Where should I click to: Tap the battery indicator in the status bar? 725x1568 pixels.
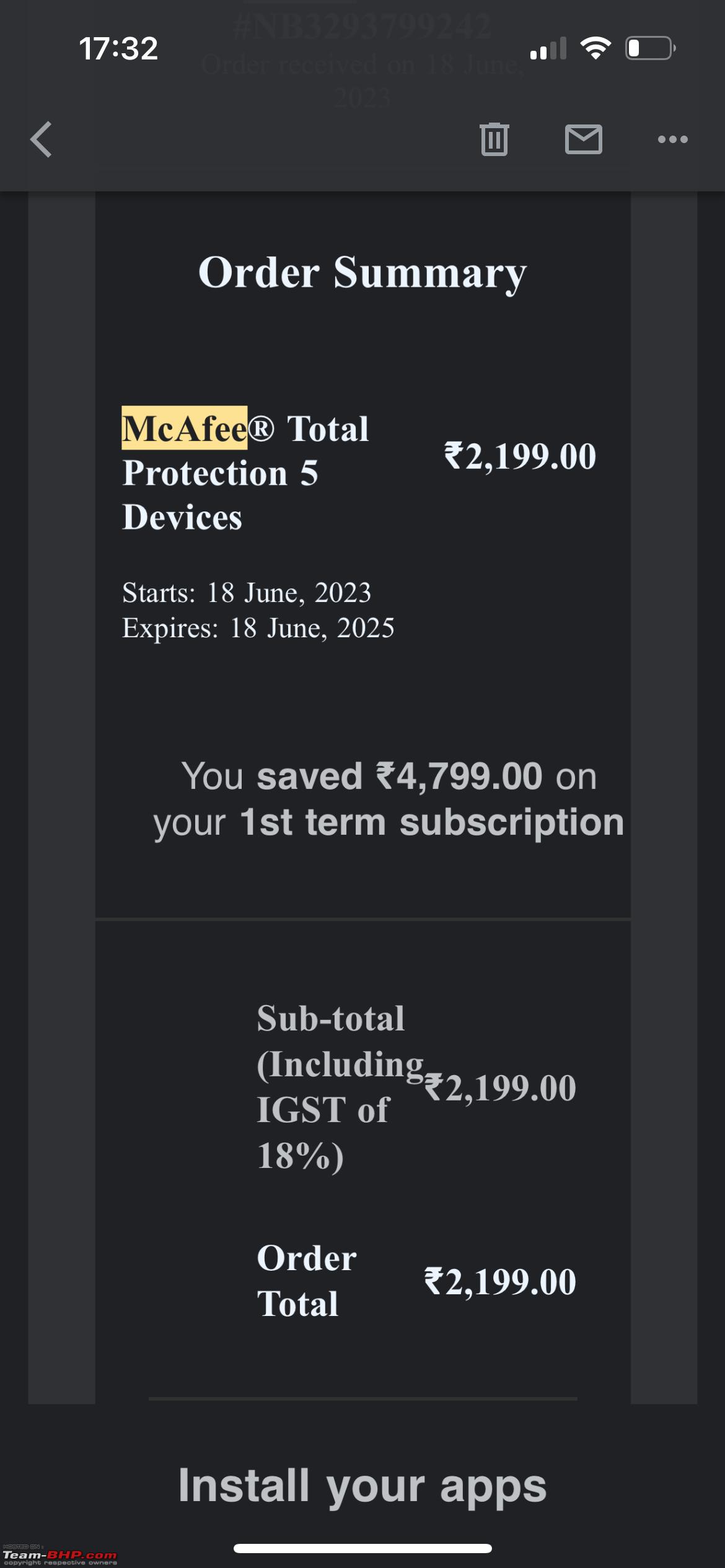point(650,48)
